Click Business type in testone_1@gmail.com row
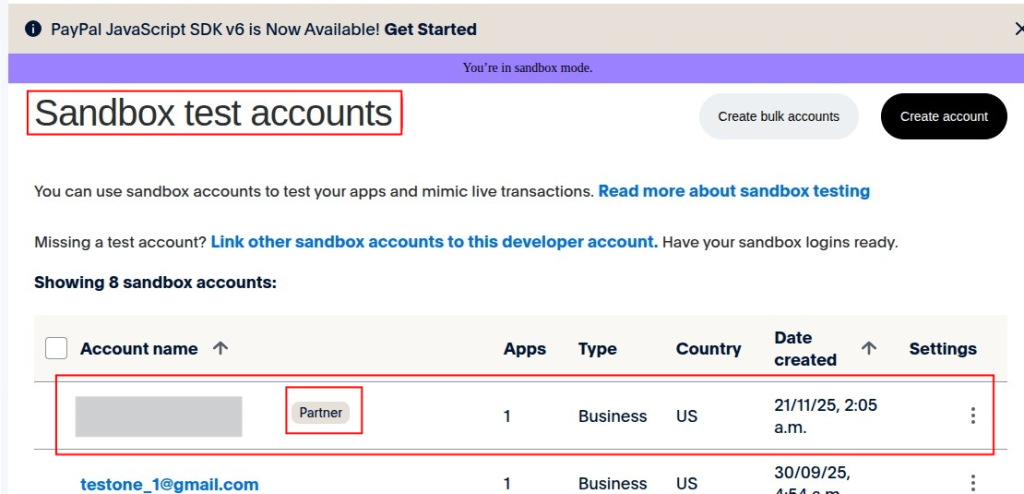 (x=613, y=484)
